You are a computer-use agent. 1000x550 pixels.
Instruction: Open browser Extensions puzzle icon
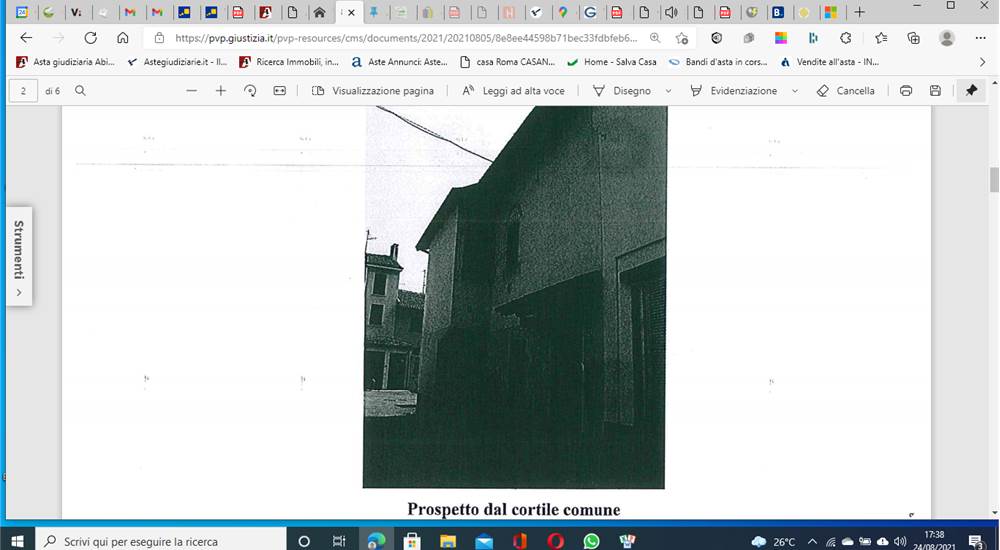pos(846,38)
